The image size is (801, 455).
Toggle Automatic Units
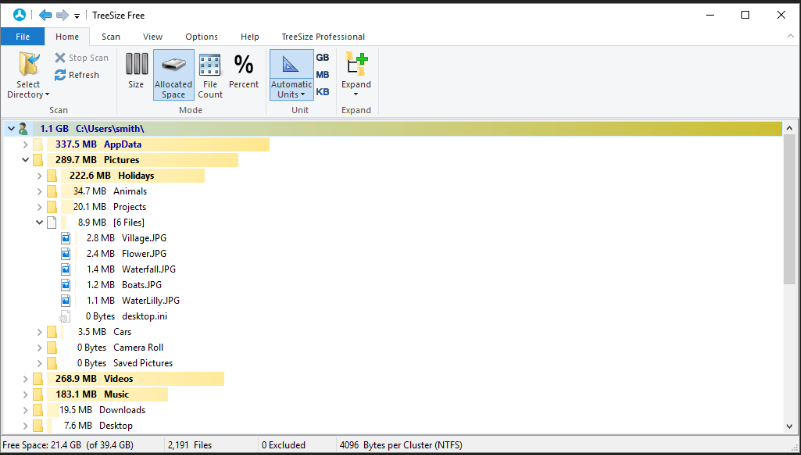[x=291, y=75]
